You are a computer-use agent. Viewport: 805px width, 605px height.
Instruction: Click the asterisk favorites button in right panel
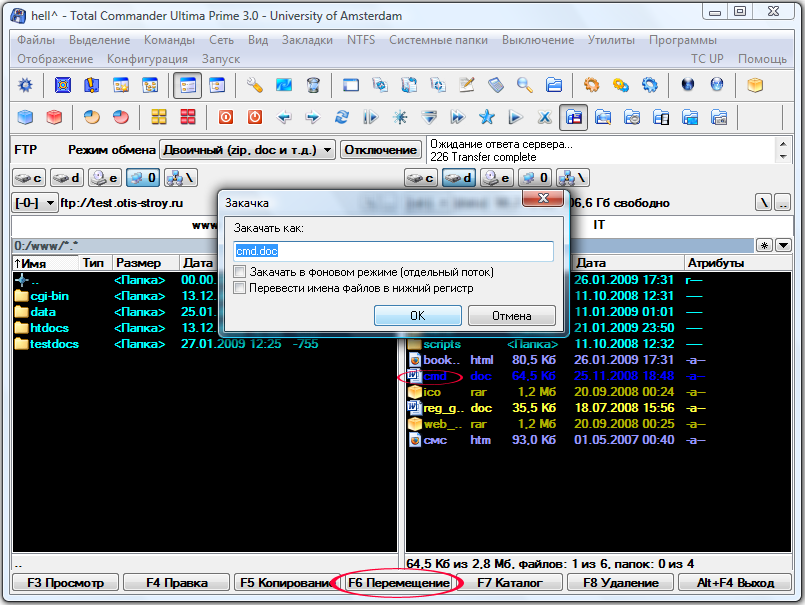click(764, 245)
